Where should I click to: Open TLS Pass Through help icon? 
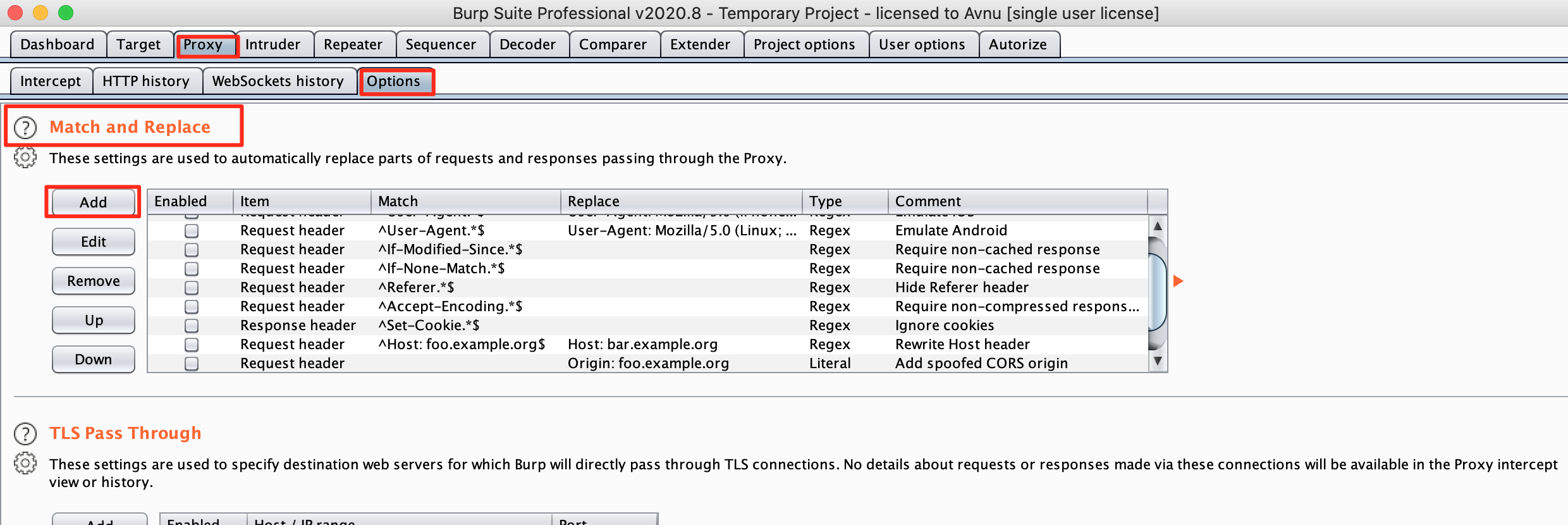25,434
